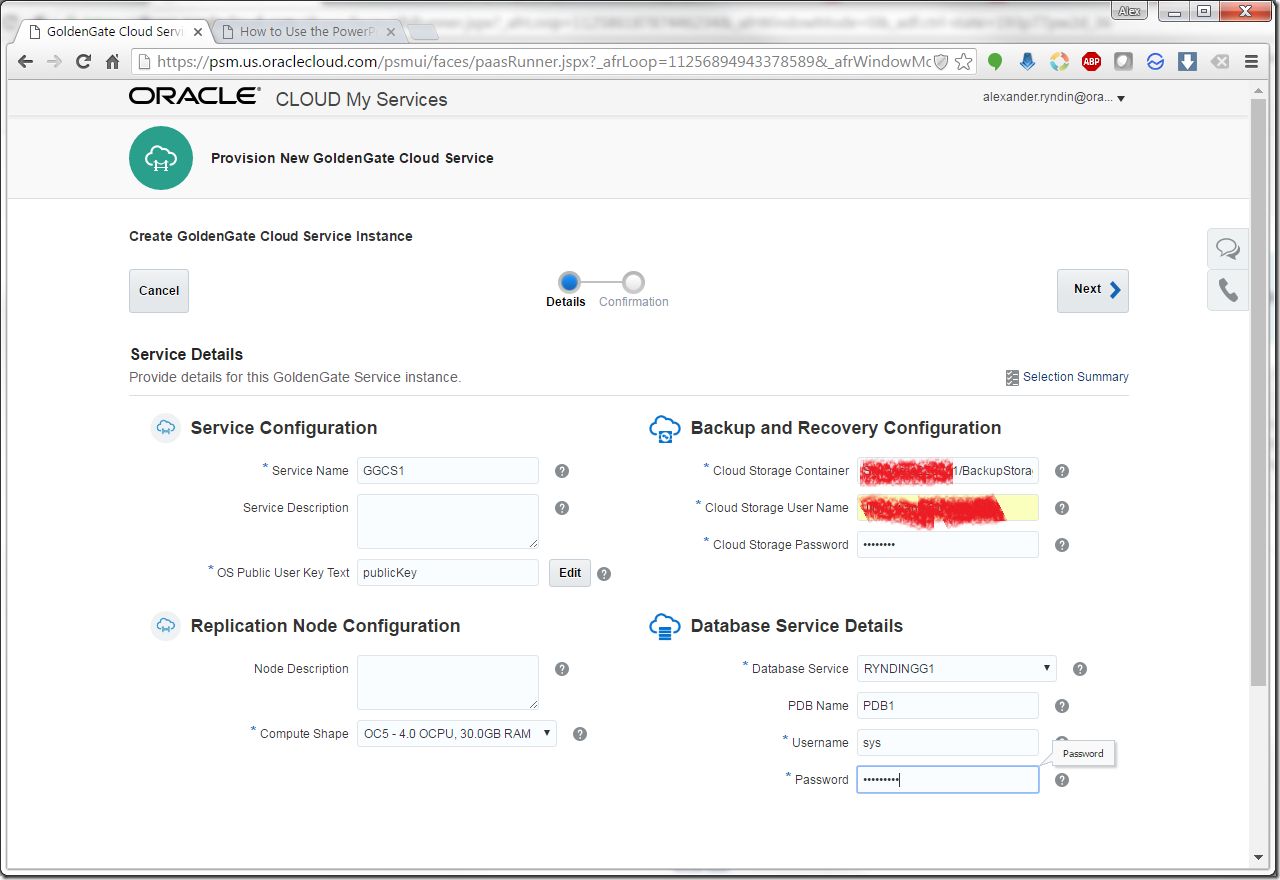Viewport: 1280px width, 880px height.
Task: Show help for Cloud Storage Container
Action: (x=1062, y=471)
